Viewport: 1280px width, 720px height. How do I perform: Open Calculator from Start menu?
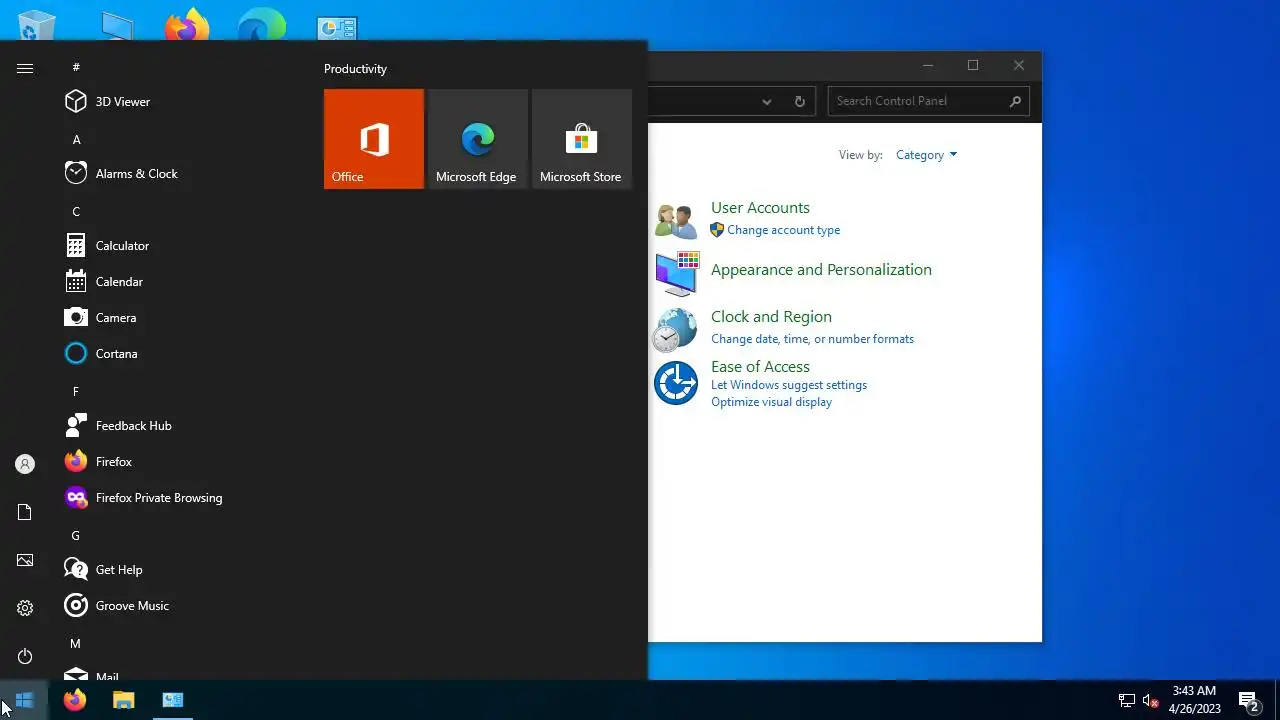click(x=180, y=245)
